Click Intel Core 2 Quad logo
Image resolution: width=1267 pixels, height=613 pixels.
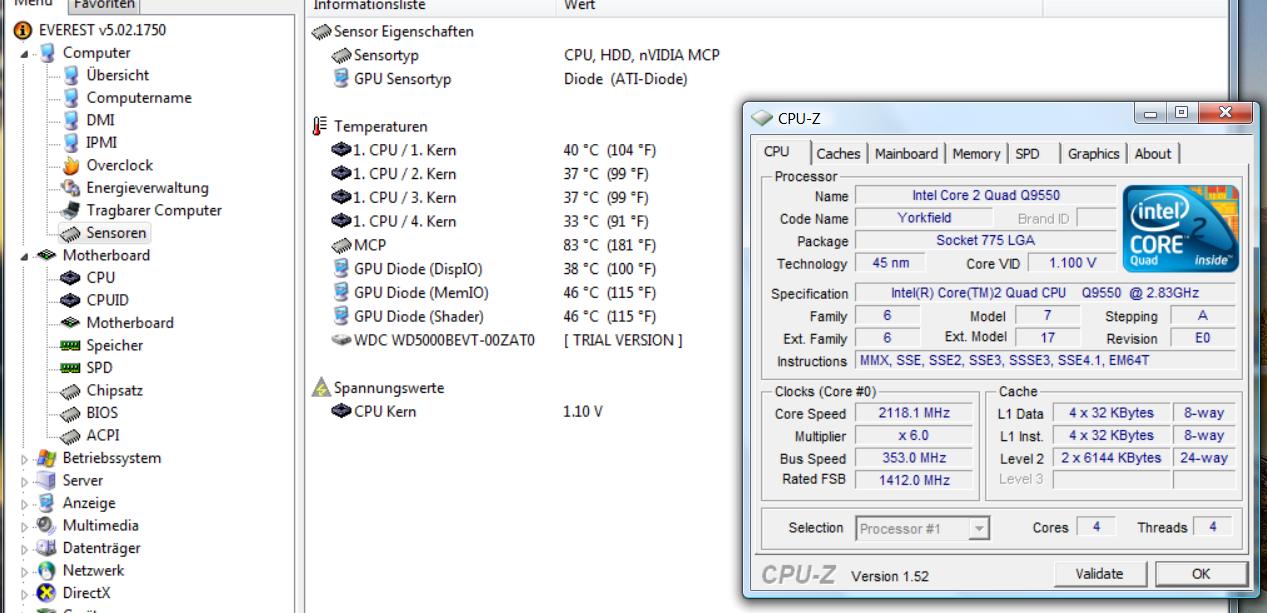[1180, 229]
